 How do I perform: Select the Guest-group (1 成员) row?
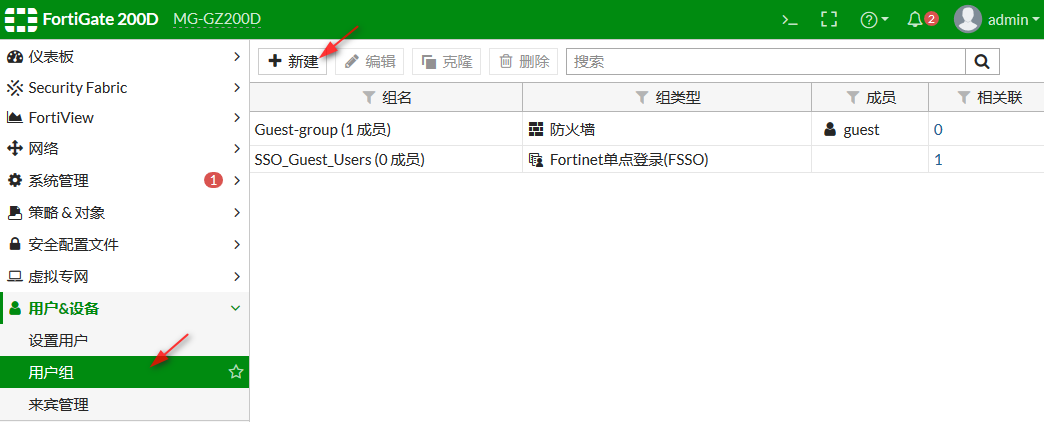tap(647, 129)
